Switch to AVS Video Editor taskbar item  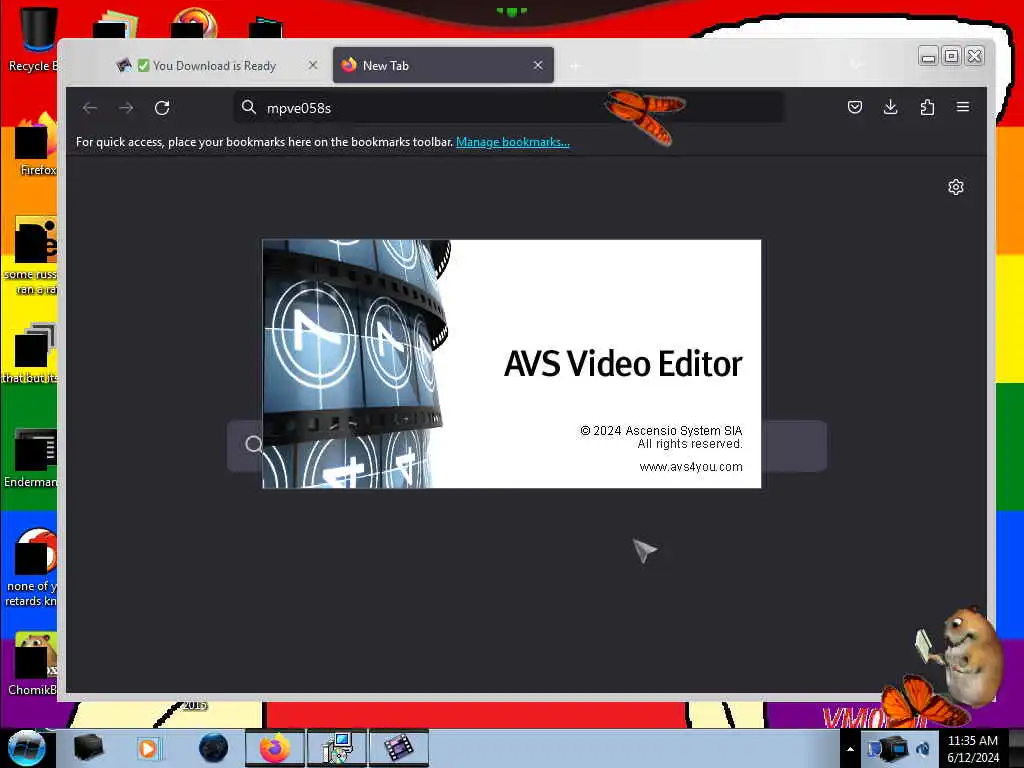tap(399, 748)
